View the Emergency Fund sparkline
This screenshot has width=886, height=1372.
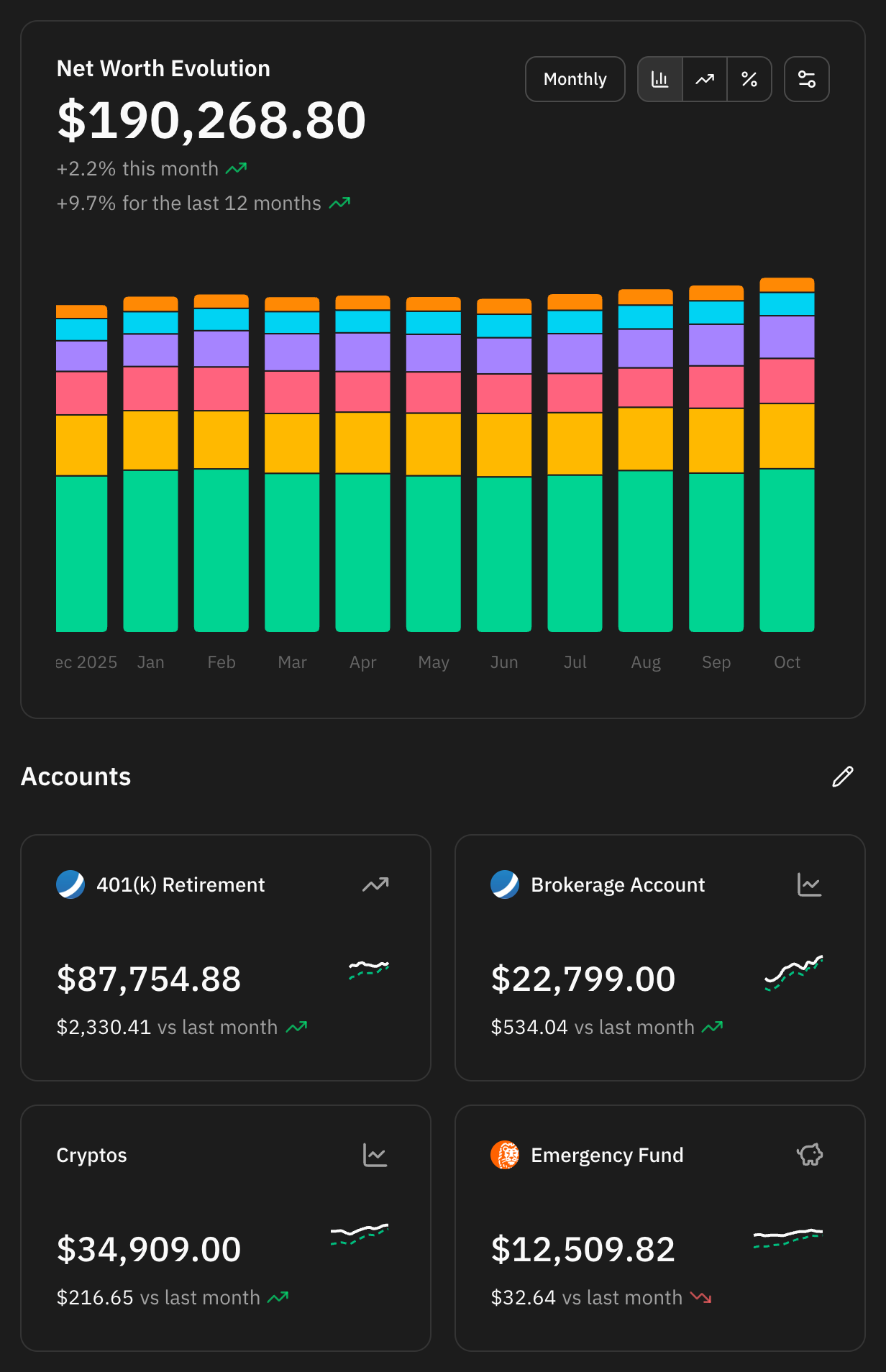click(x=788, y=1239)
